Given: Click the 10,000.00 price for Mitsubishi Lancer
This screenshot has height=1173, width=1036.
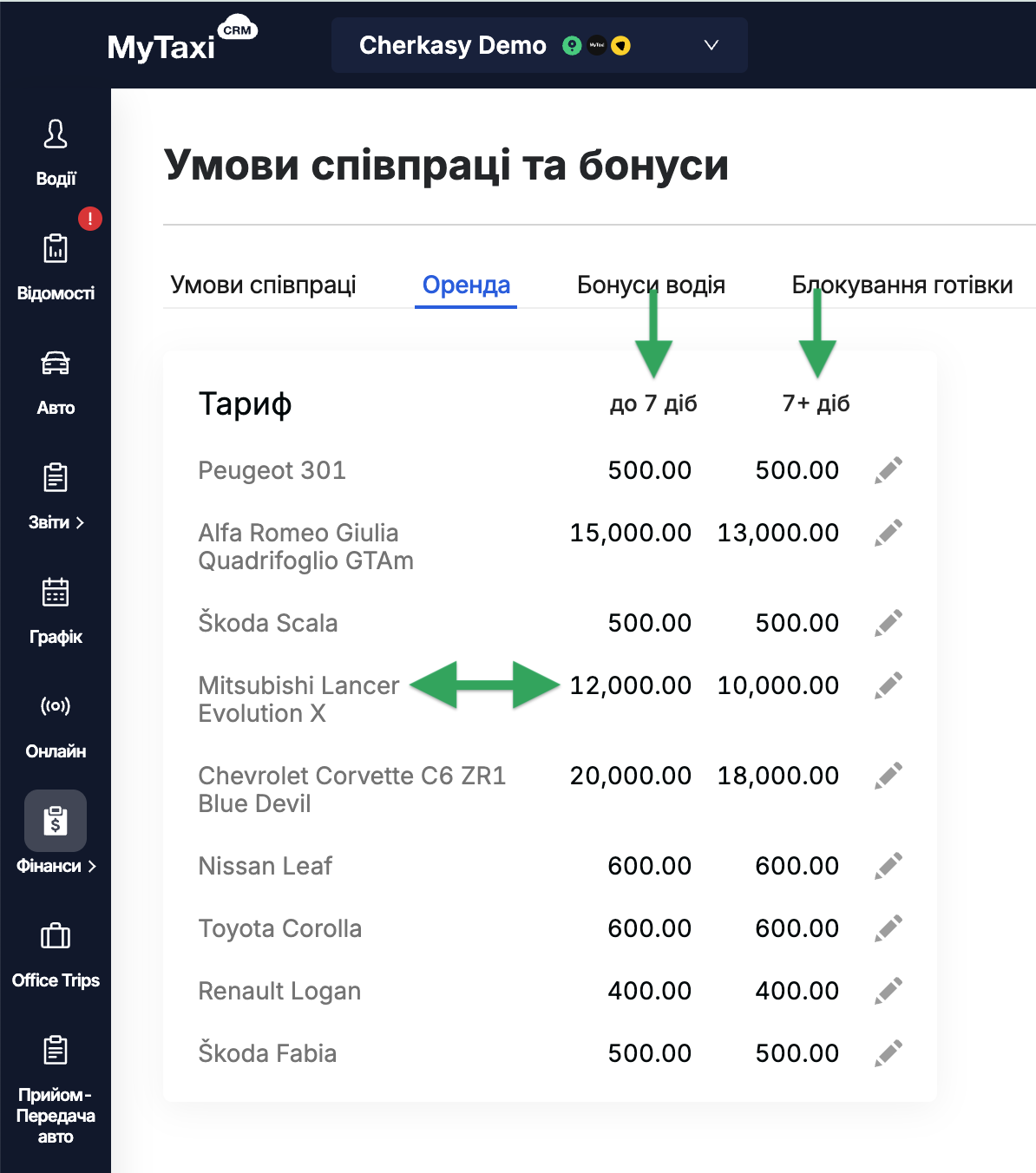Looking at the screenshot, I should point(778,685).
